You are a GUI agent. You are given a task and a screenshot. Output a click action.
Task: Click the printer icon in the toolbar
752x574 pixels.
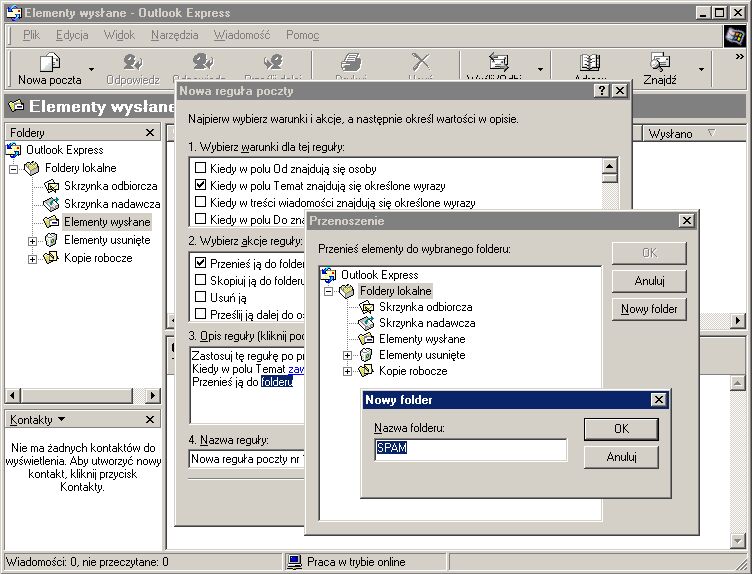(351, 62)
